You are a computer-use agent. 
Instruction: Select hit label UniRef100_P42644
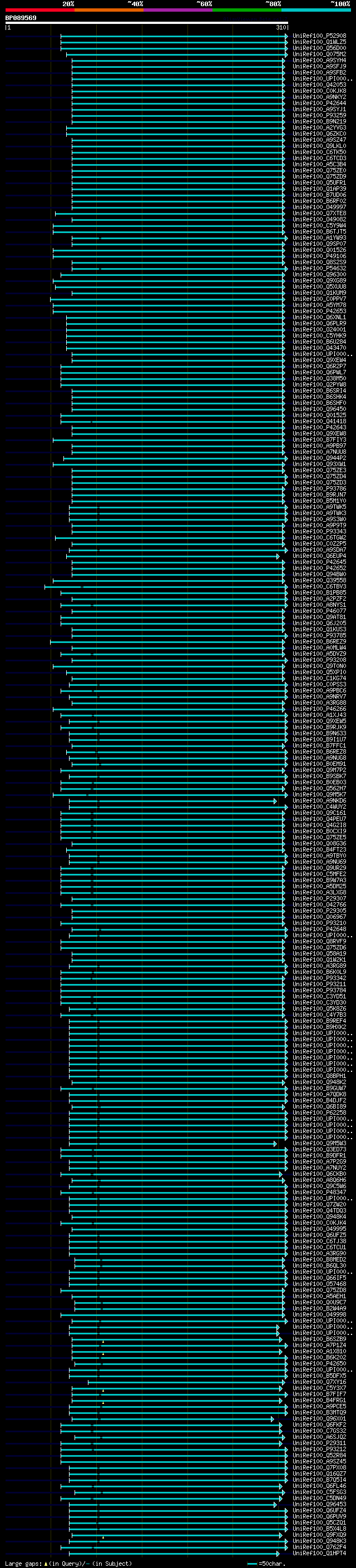pos(319,103)
